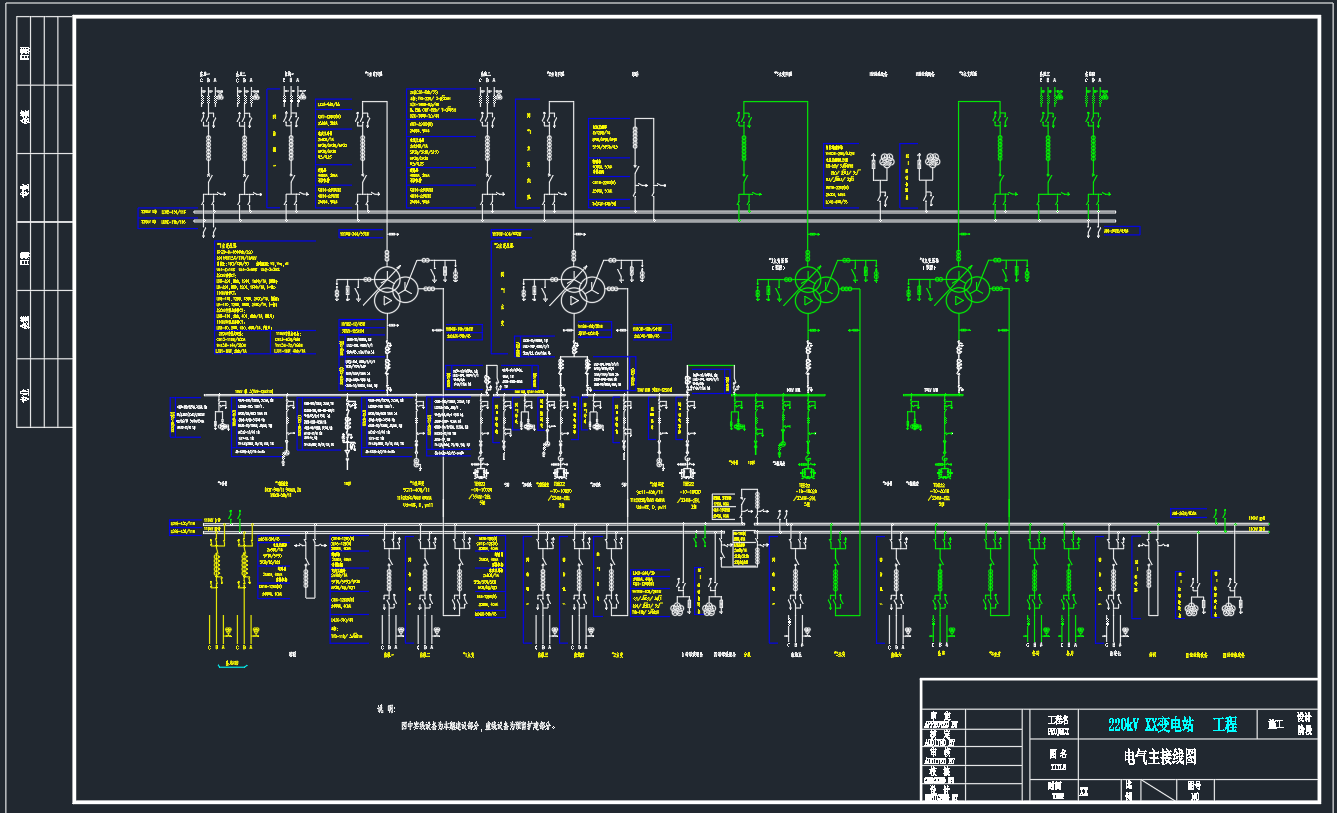
Task: Select the 时间 TIME label cell
Action: tap(1055, 790)
